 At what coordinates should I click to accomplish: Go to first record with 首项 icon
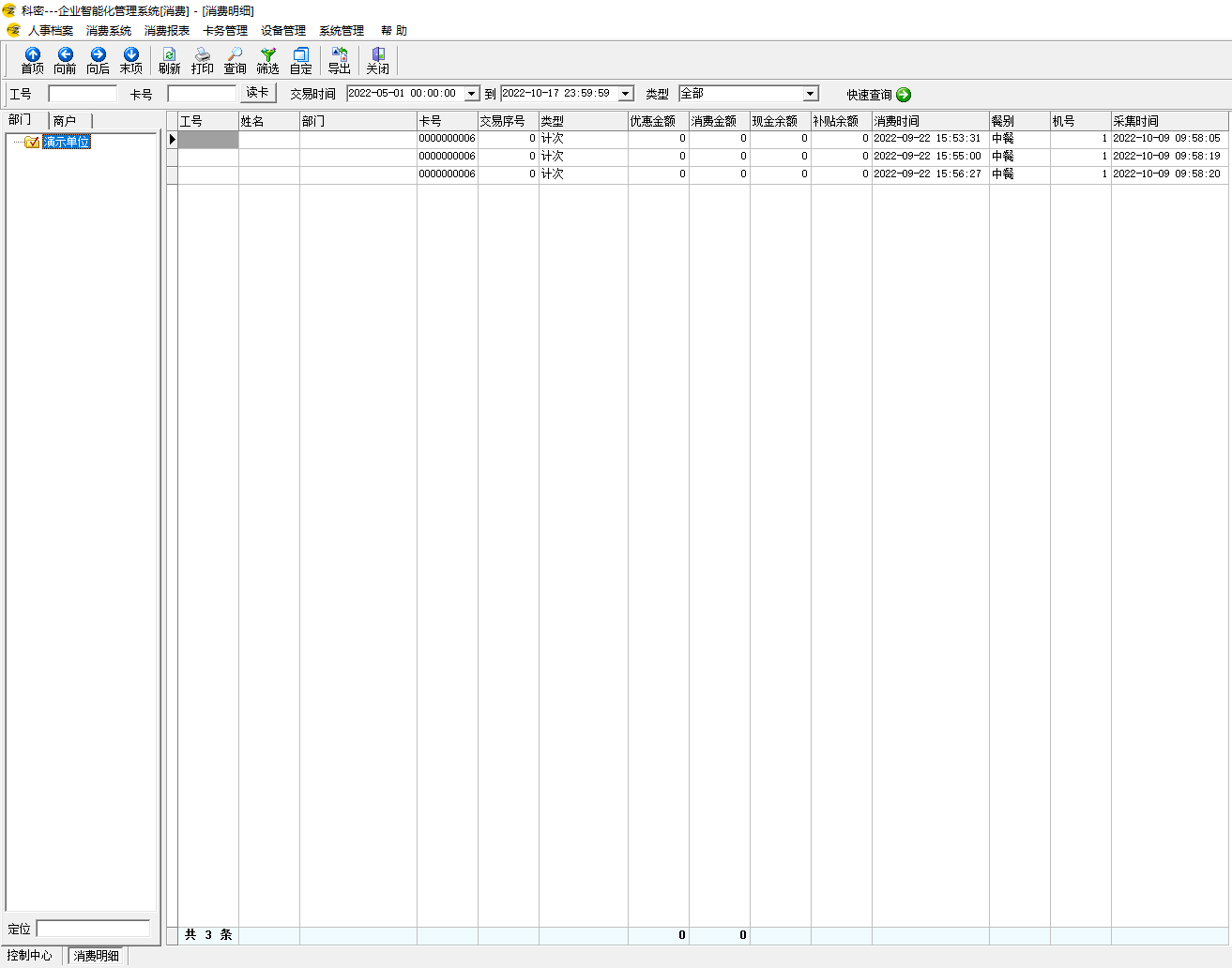[x=33, y=61]
